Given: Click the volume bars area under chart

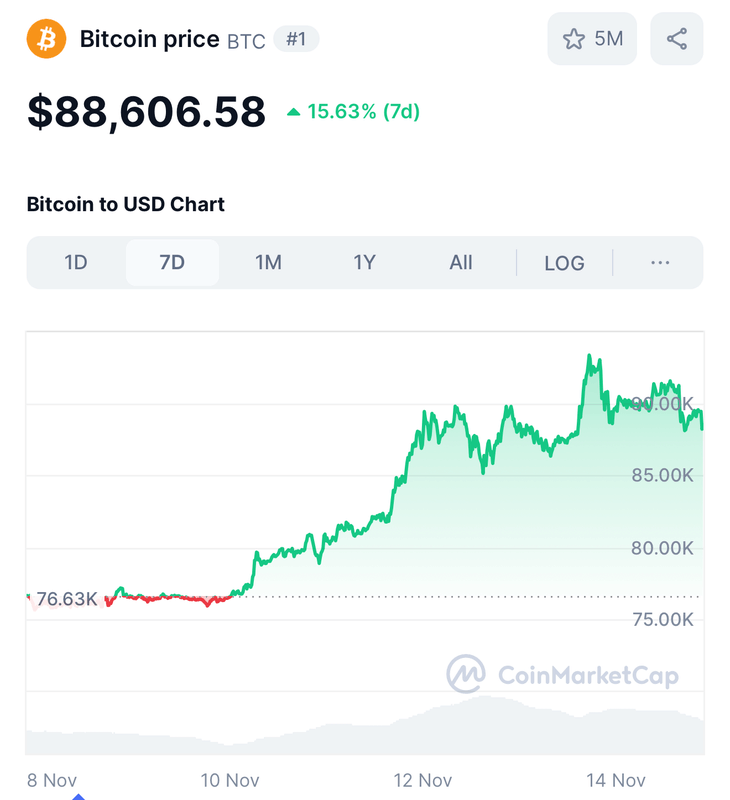Looking at the screenshot, I should pyautogui.click(x=365, y=728).
